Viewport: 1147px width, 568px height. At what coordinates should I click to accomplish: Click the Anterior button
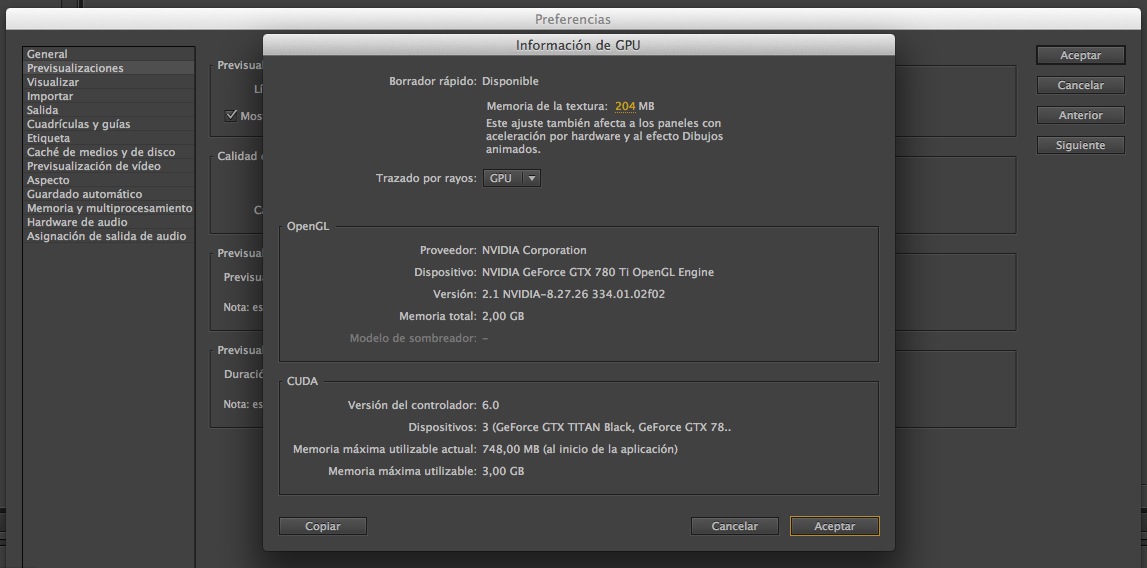tap(1080, 115)
